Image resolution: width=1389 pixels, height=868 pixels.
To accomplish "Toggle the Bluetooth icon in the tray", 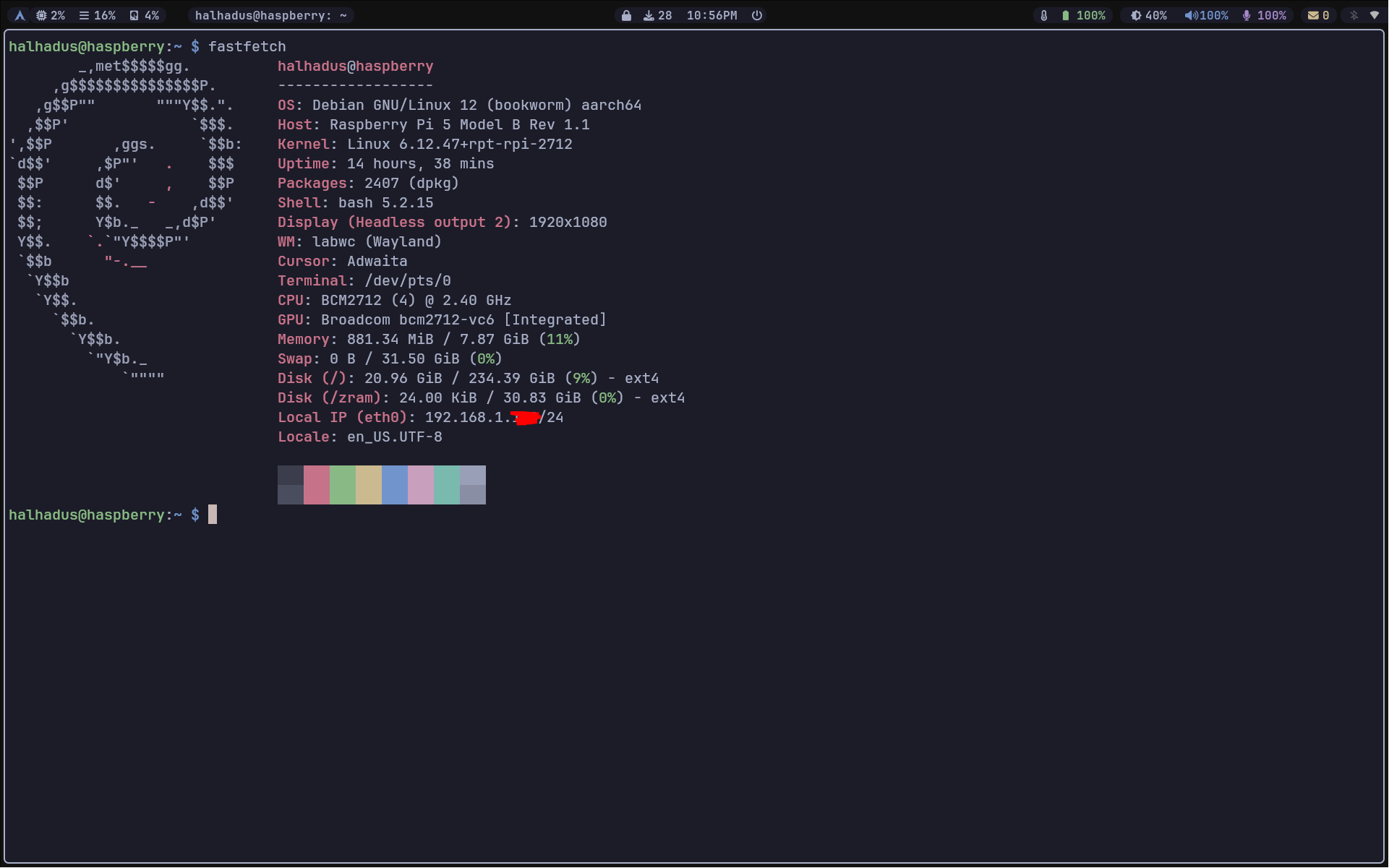I will [1354, 15].
